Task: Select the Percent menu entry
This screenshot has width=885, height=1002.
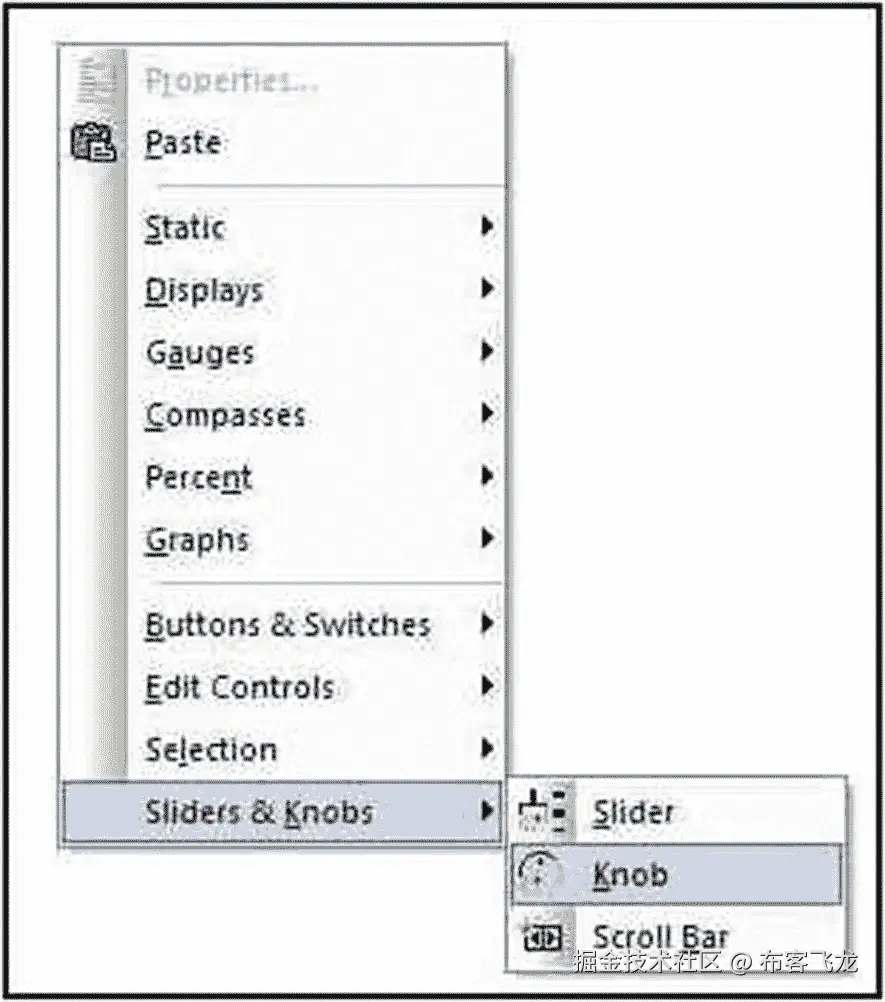Action: click(197, 478)
